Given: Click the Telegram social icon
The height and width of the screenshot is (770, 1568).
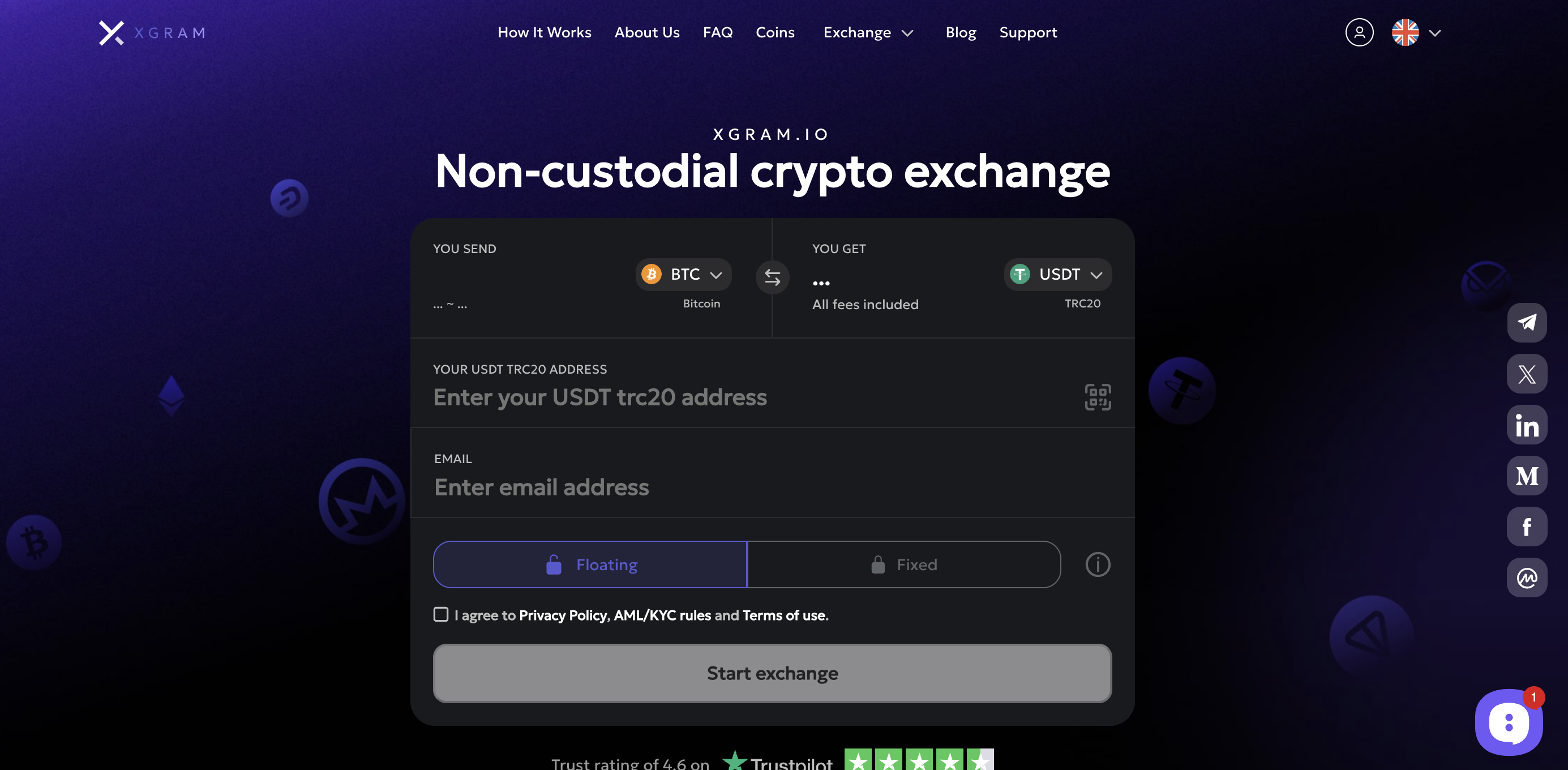Looking at the screenshot, I should pyautogui.click(x=1526, y=323).
